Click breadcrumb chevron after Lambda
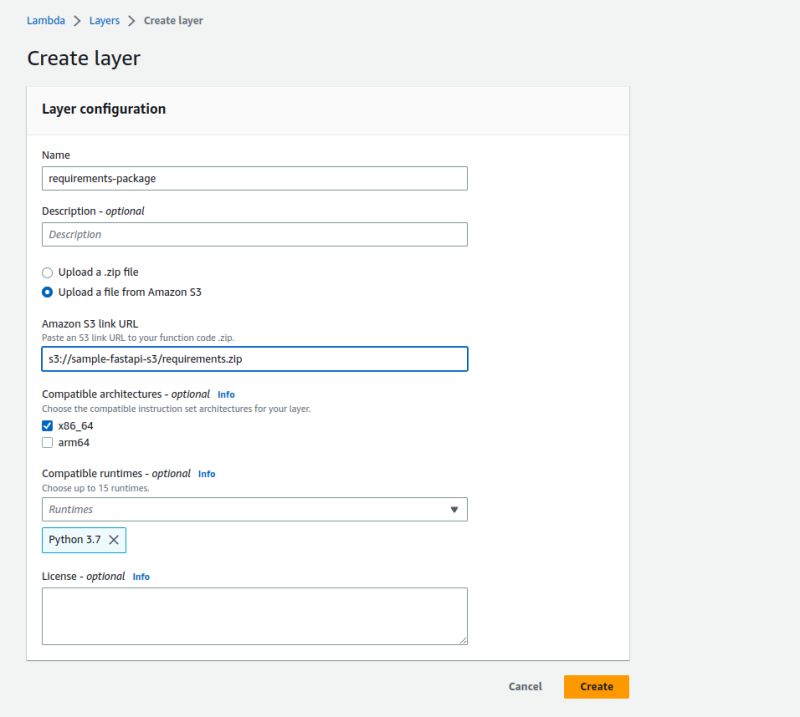800x717 pixels. point(76,21)
